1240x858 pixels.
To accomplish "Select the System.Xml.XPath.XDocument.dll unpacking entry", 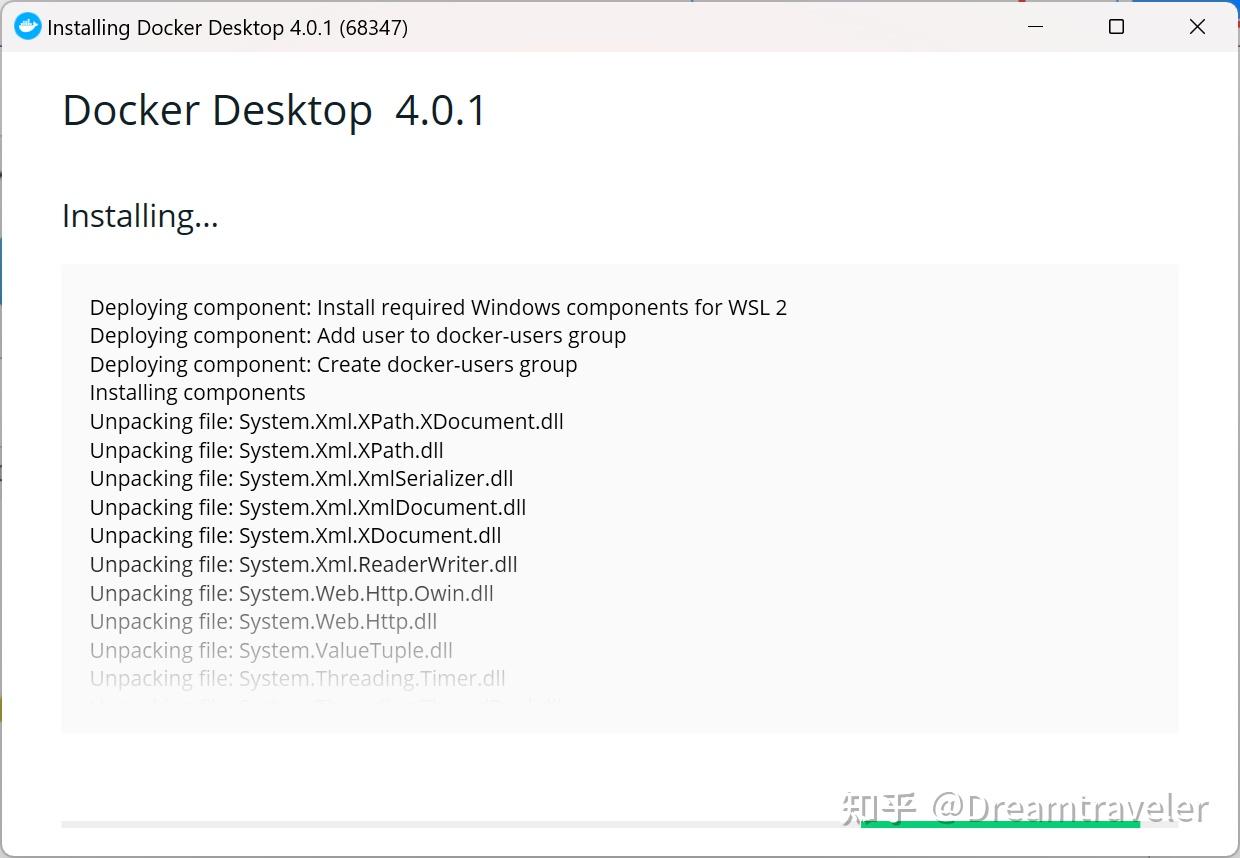I will (x=326, y=421).
